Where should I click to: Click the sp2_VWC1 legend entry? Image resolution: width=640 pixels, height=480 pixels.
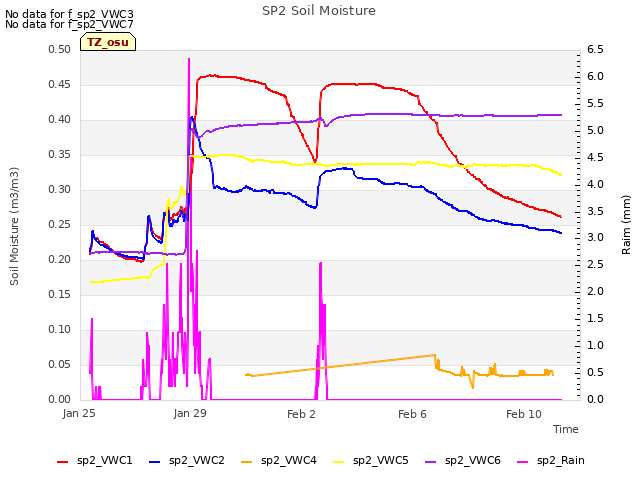tap(95, 461)
